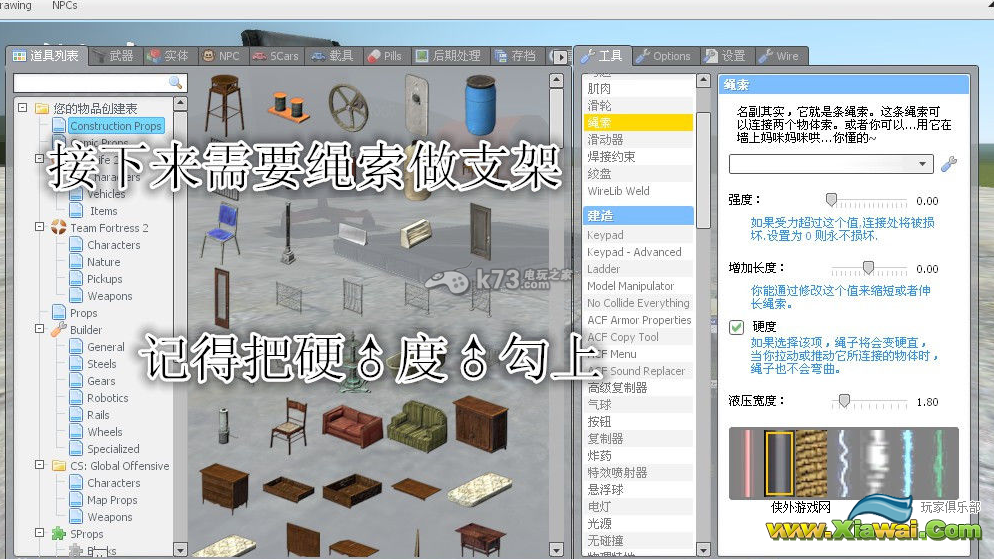Choose the pink cable material swatch

[x=747, y=463]
